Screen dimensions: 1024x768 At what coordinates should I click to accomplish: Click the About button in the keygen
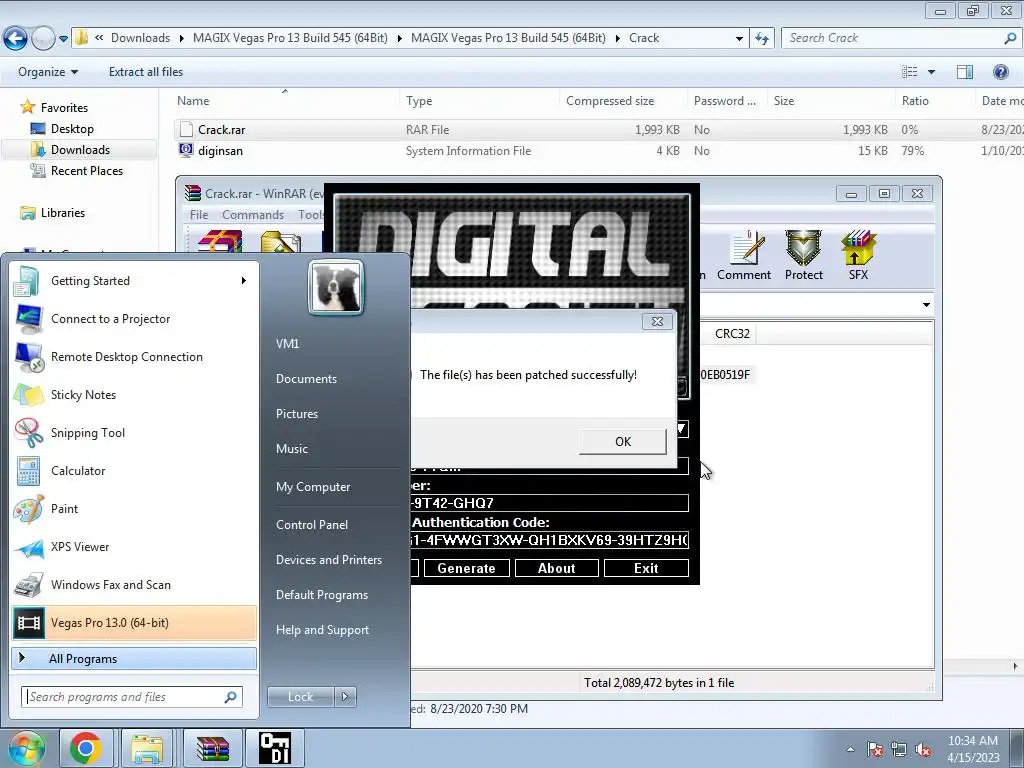[x=556, y=568]
